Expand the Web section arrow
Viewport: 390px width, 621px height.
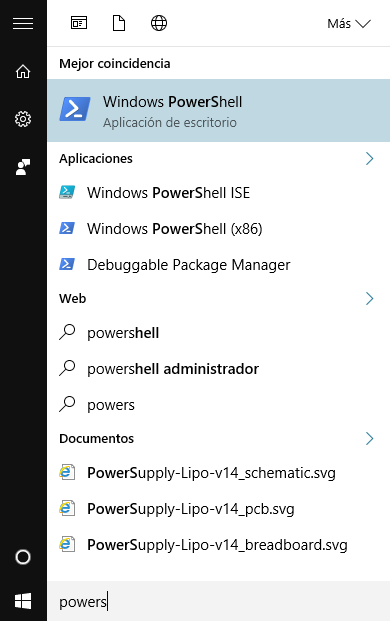click(x=369, y=299)
